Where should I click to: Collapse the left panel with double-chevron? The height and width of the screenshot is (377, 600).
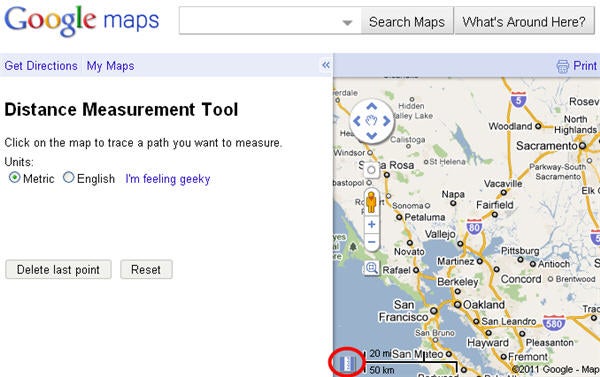point(326,65)
